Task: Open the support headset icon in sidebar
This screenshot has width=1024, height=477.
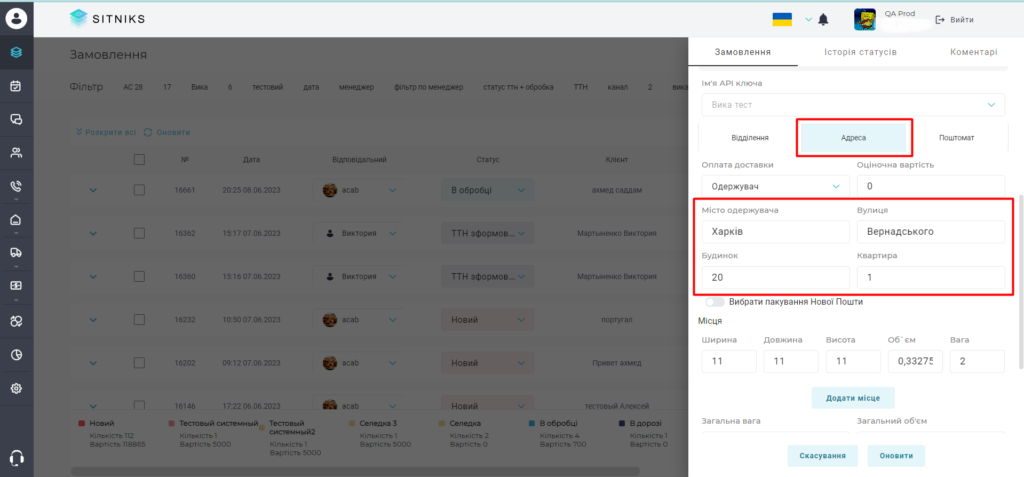Action: pos(16,458)
